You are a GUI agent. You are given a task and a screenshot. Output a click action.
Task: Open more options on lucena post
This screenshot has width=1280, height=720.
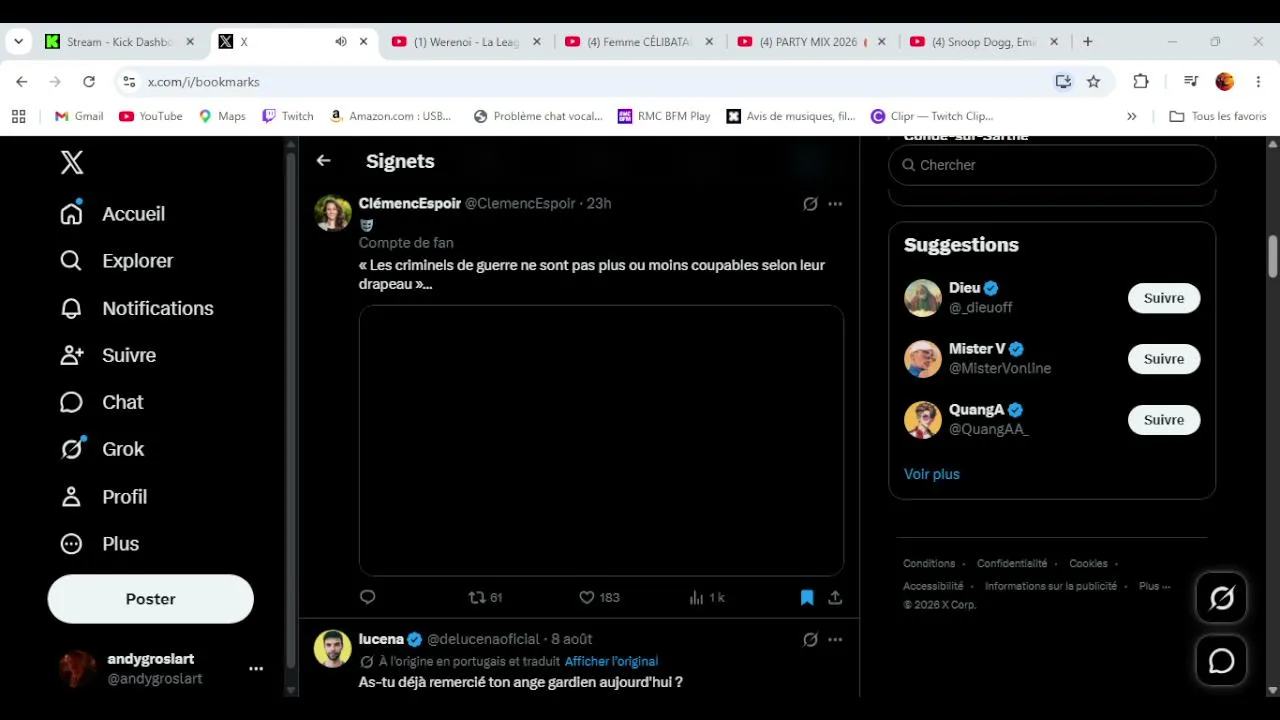click(835, 640)
